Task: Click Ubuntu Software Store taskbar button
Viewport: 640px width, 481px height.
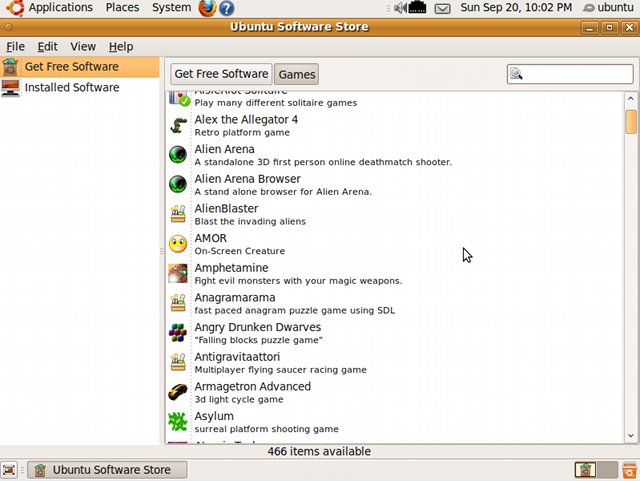Action: [107, 470]
